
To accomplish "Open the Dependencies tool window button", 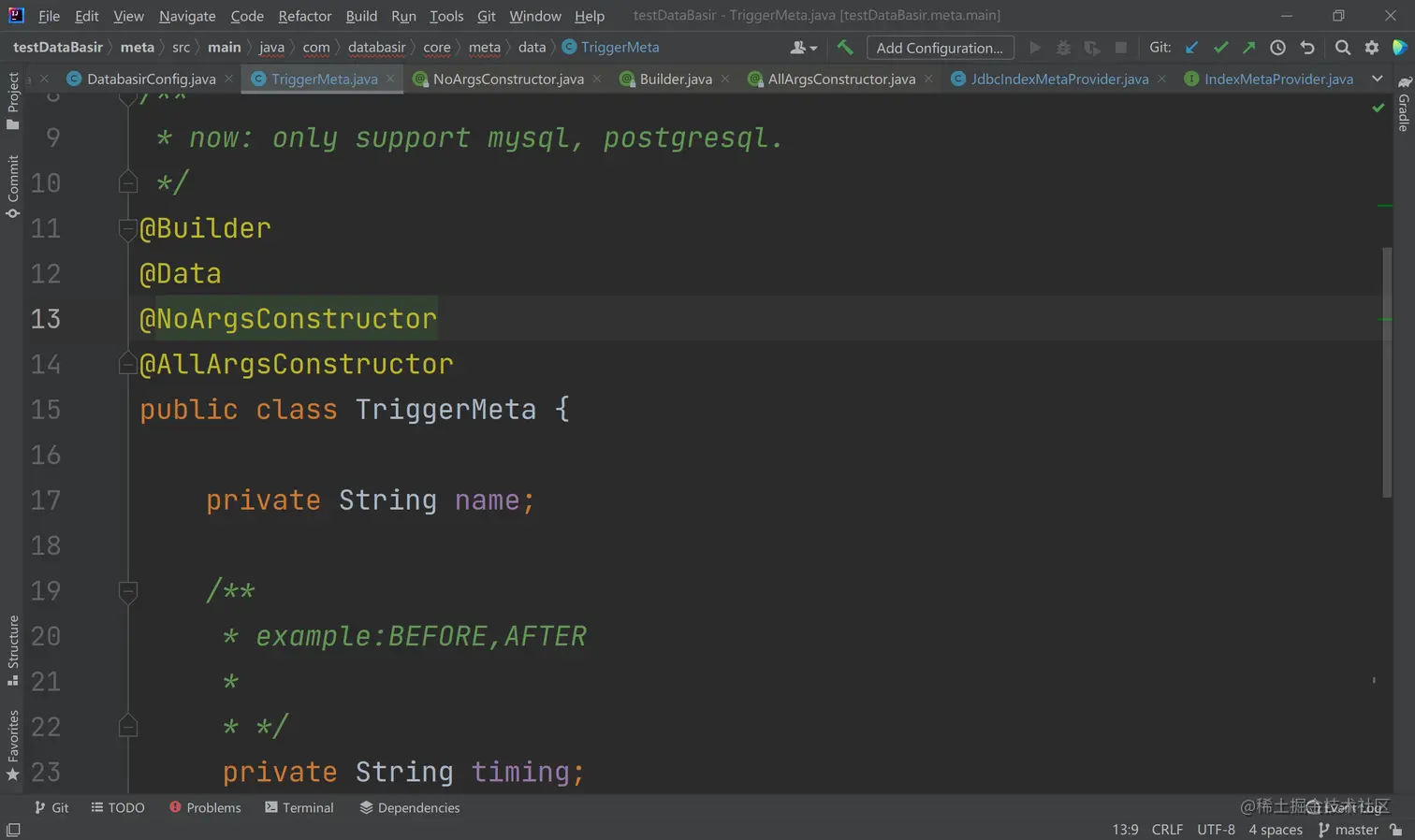I will click(410, 807).
